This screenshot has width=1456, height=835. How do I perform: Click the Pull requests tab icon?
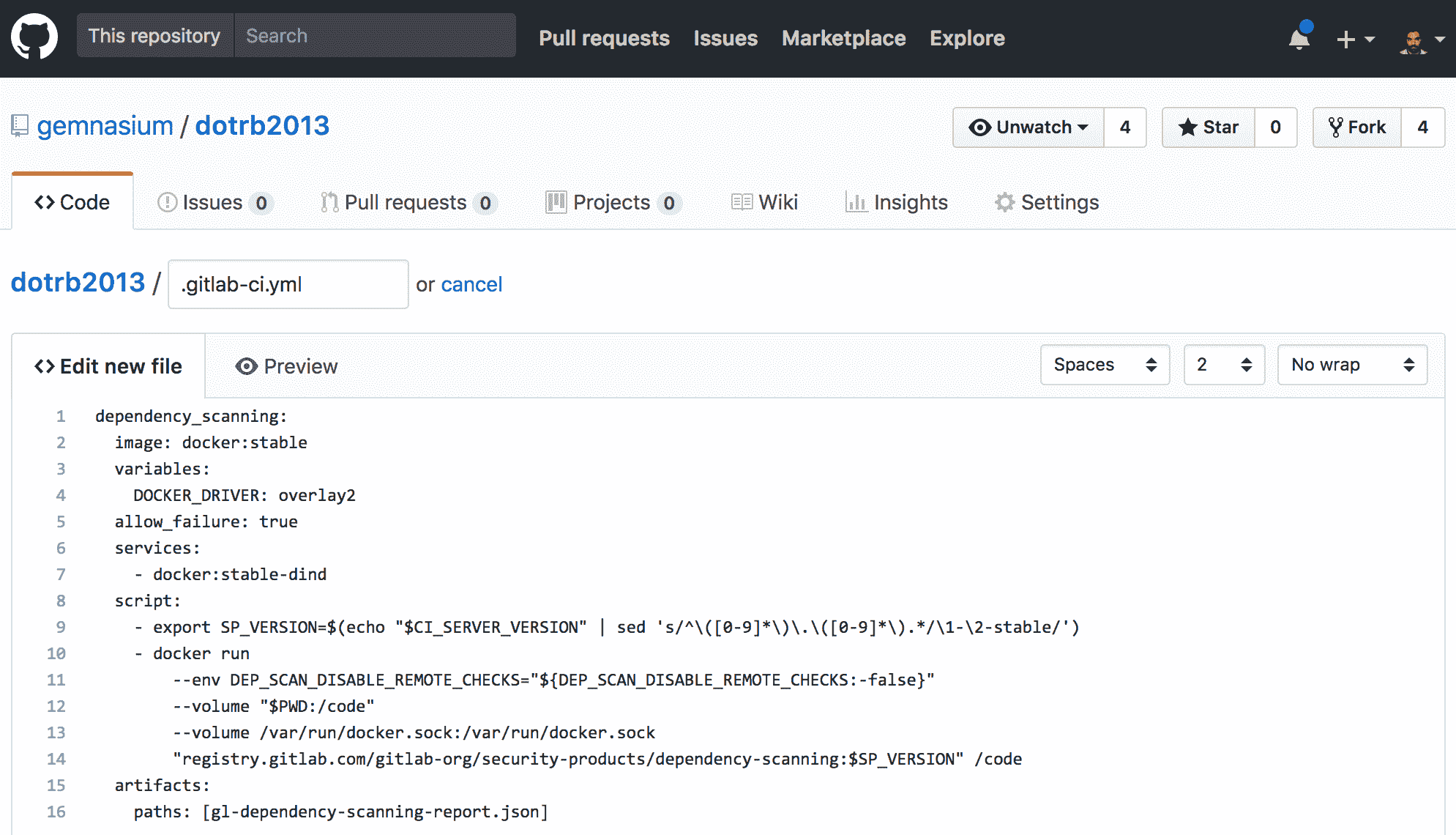[329, 202]
